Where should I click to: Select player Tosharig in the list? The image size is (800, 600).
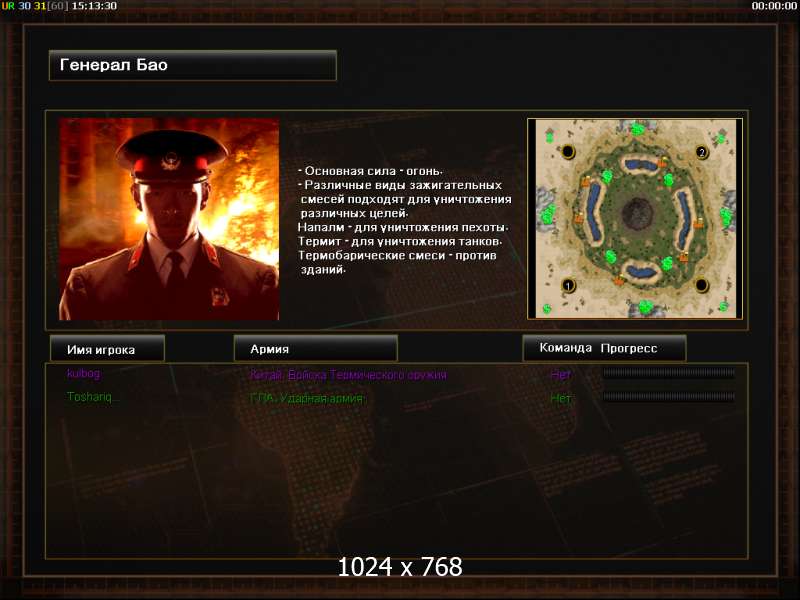click(92, 396)
